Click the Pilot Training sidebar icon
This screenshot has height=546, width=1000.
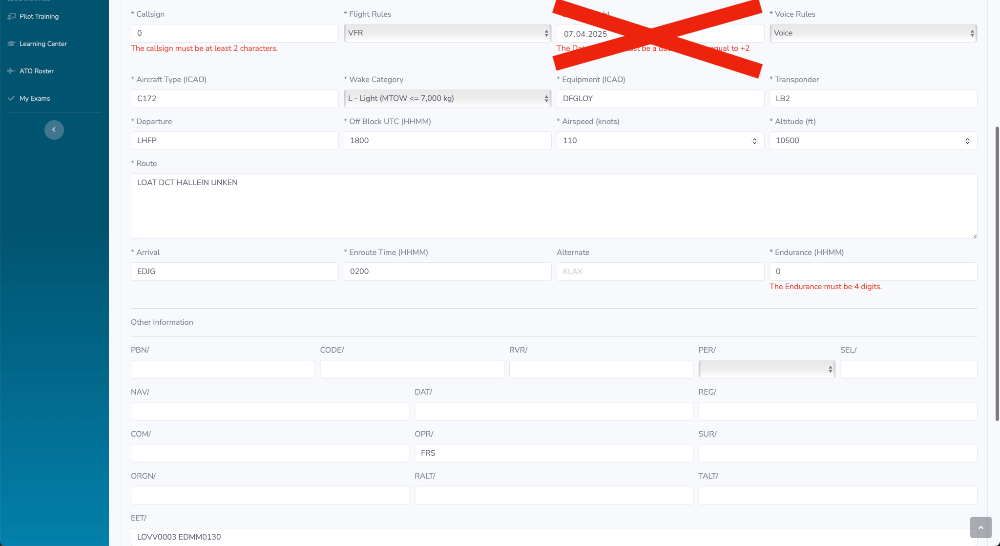11,17
